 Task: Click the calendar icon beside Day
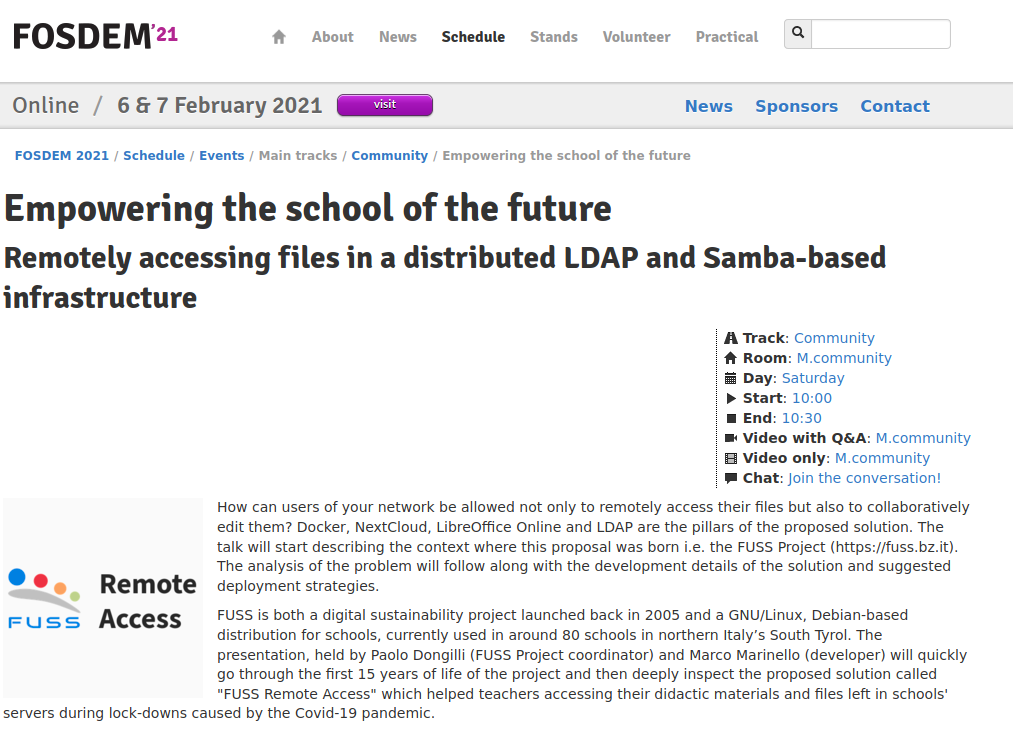click(x=731, y=378)
